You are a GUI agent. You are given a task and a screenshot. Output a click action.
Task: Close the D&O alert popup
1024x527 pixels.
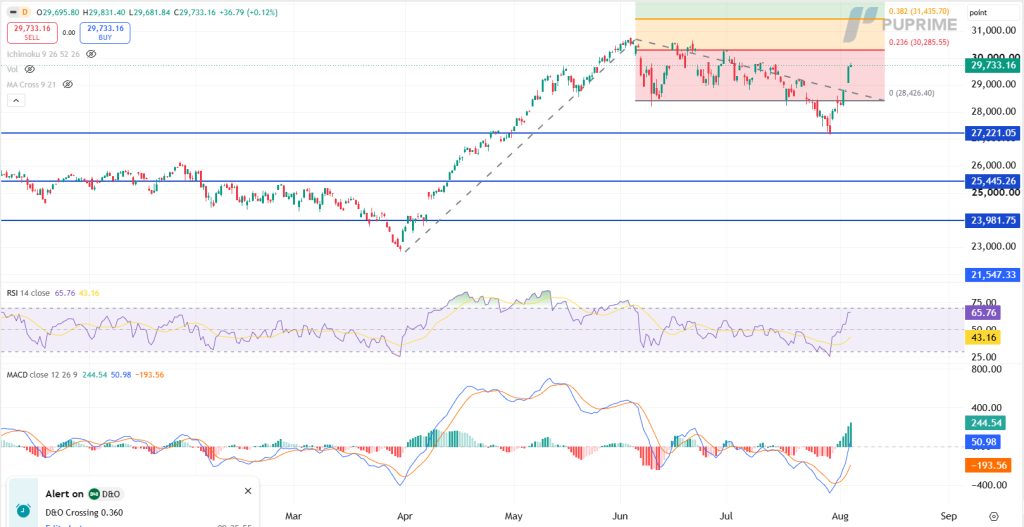(248, 491)
